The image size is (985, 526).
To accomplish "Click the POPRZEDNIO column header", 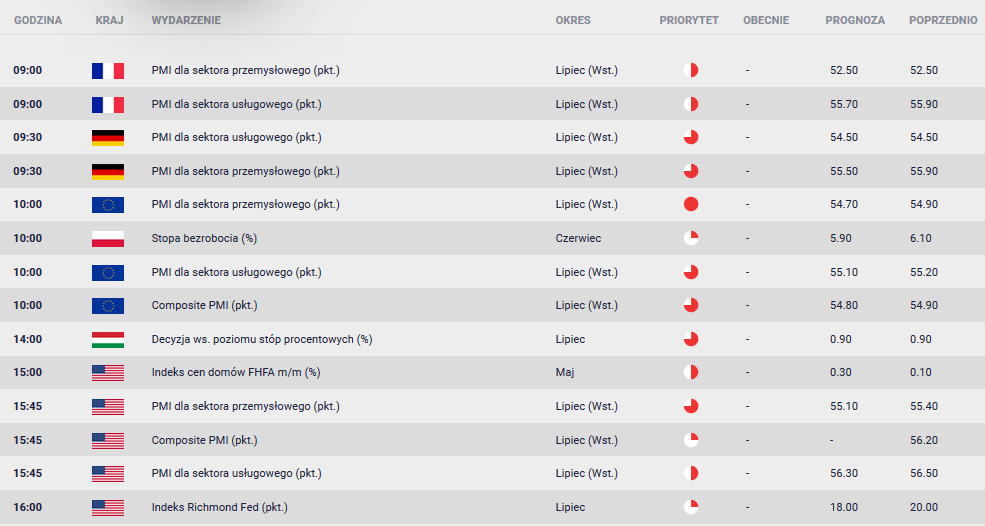I will click(943, 20).
